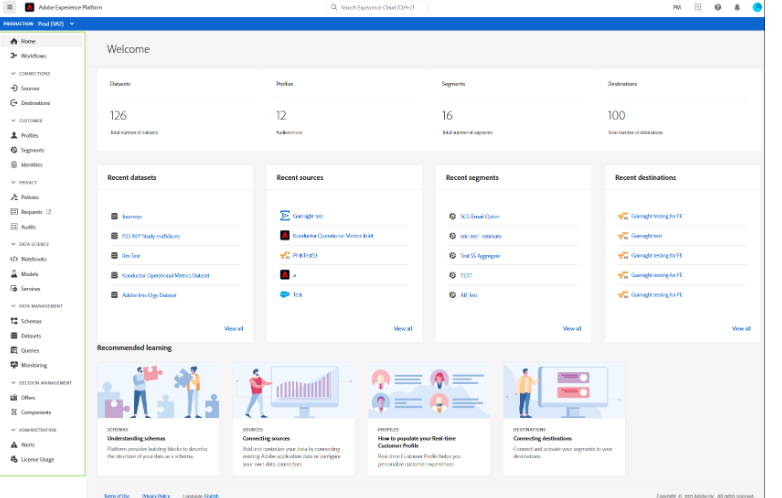Open the help question mark icon
782x498 pixels.
pos(718,7)
